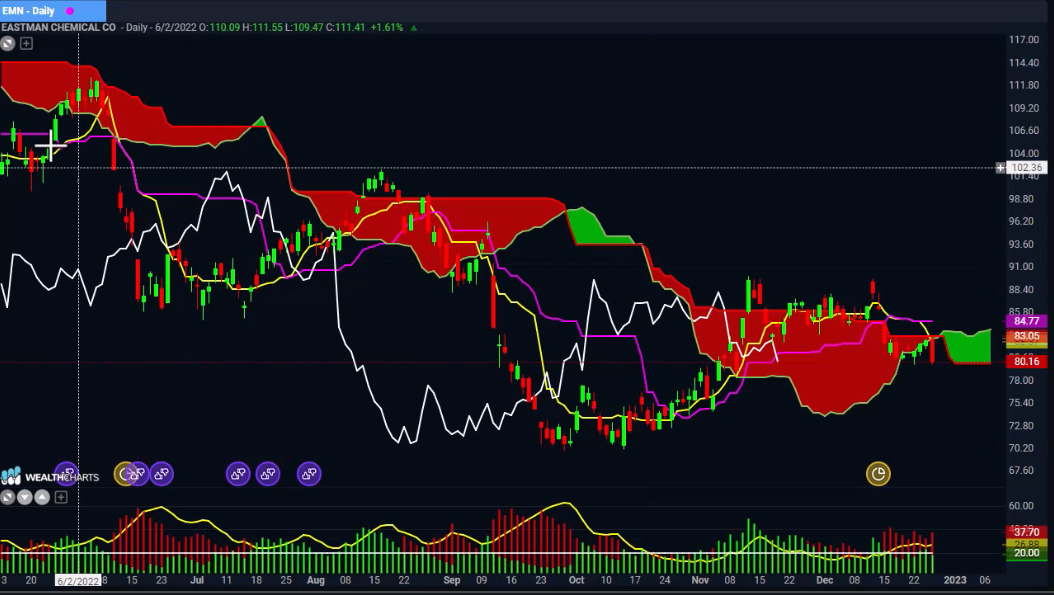Open the thumbs event marker near Aug 1
Screen dimensions: 1054x595
coord(309,474)
